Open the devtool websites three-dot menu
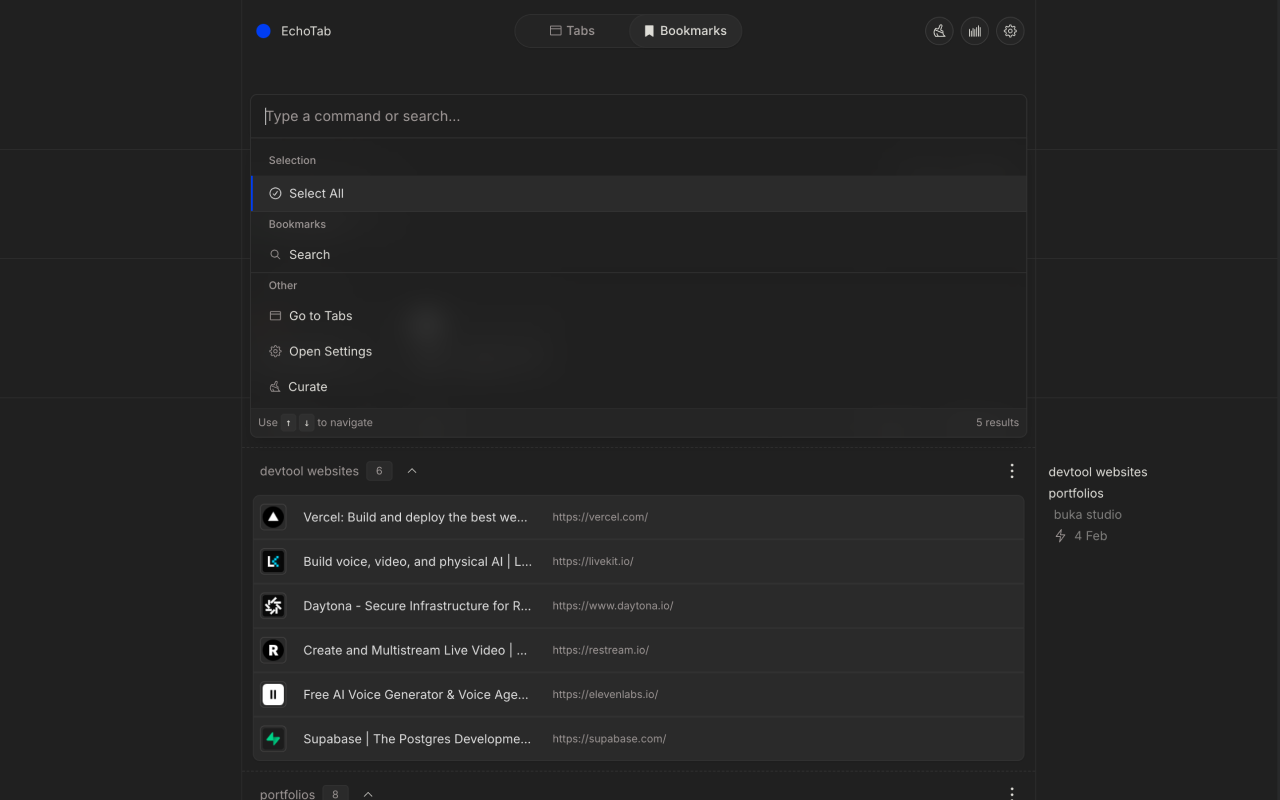This screenshot has width=1280, height=800. pyautogui.click(x=1012, y=471)
